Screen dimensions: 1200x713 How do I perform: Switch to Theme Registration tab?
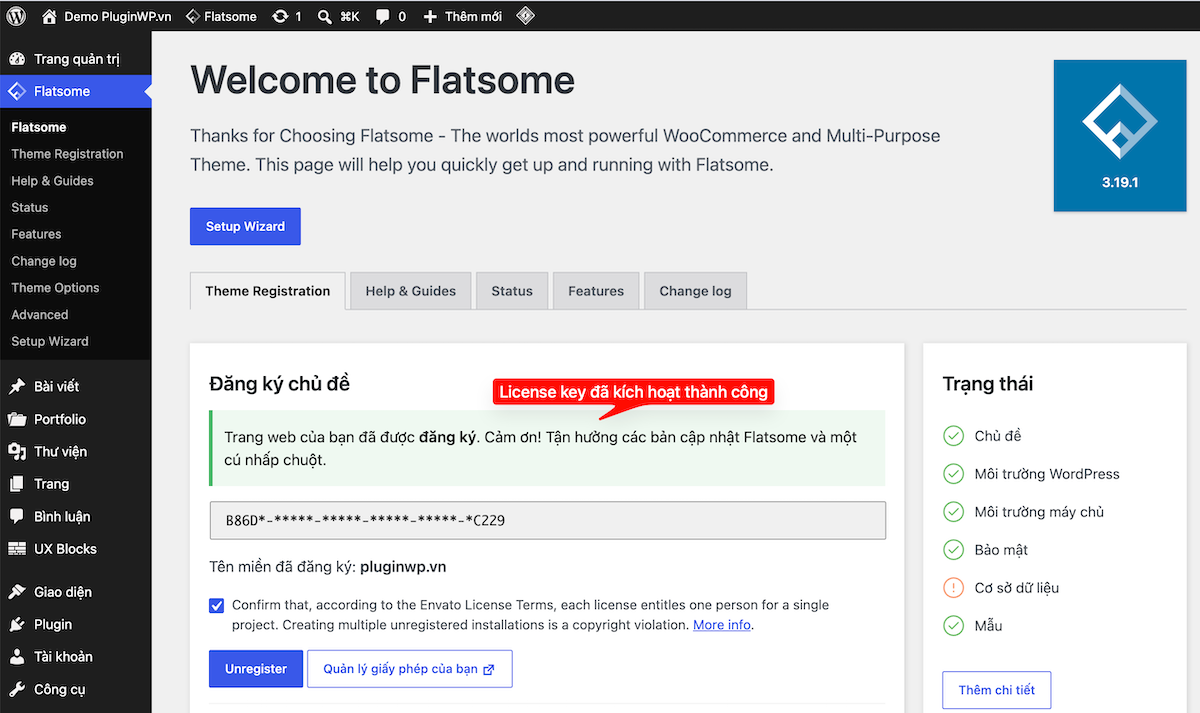tap(267, 291)
